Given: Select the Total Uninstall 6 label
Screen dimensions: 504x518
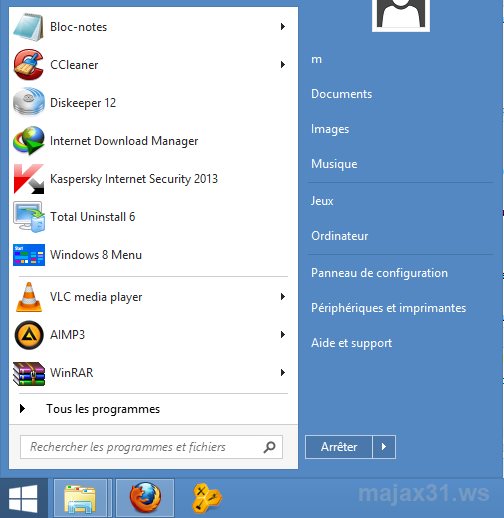Looking at the screenshot, I should pyautogui.click(x=93, y=217).
